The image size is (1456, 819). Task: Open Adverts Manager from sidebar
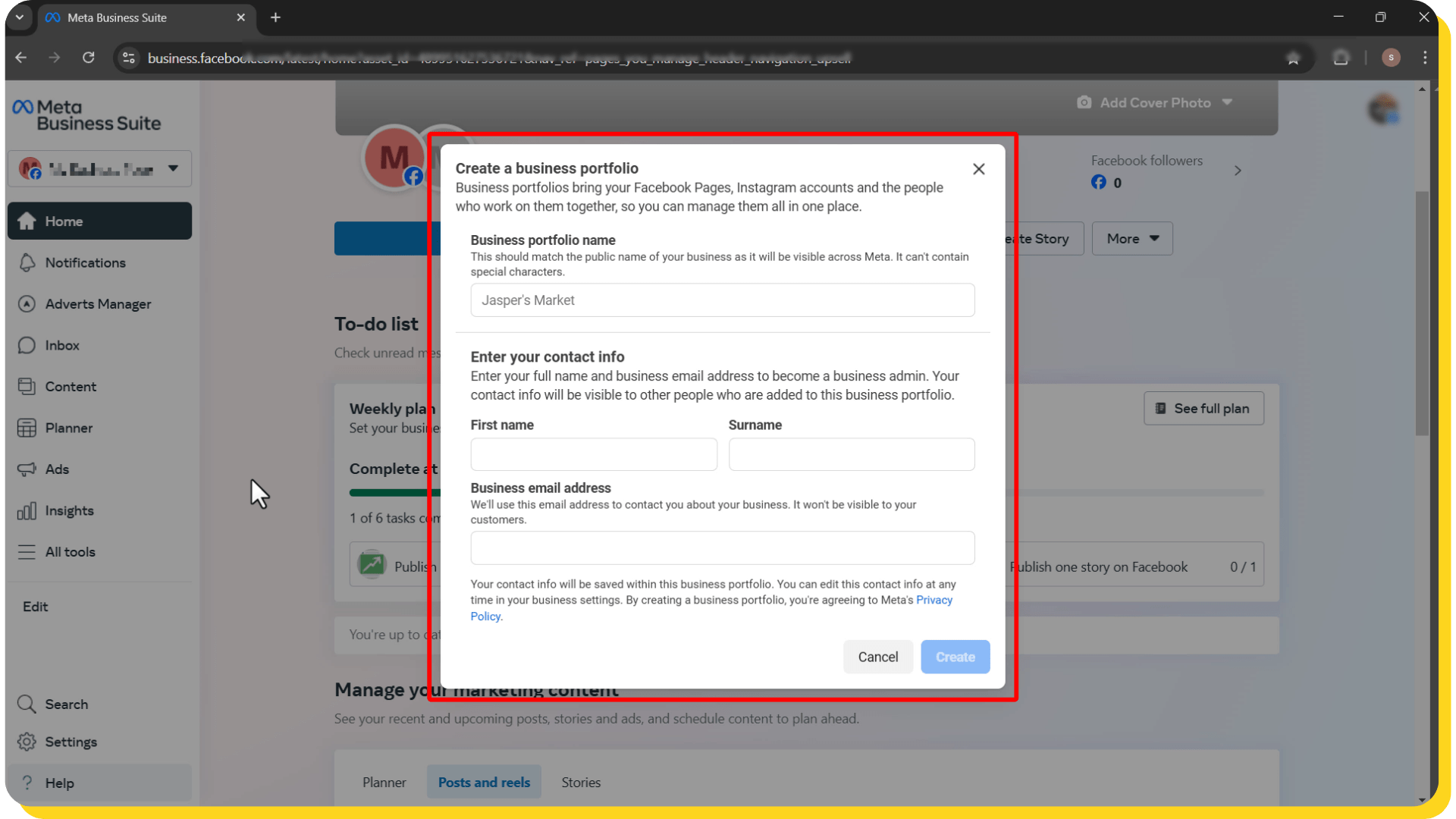(x=98, y=304)
